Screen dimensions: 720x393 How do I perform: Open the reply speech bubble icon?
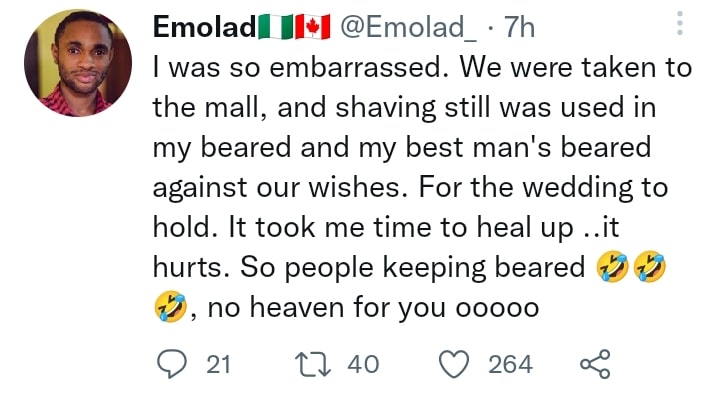(172, 364)
